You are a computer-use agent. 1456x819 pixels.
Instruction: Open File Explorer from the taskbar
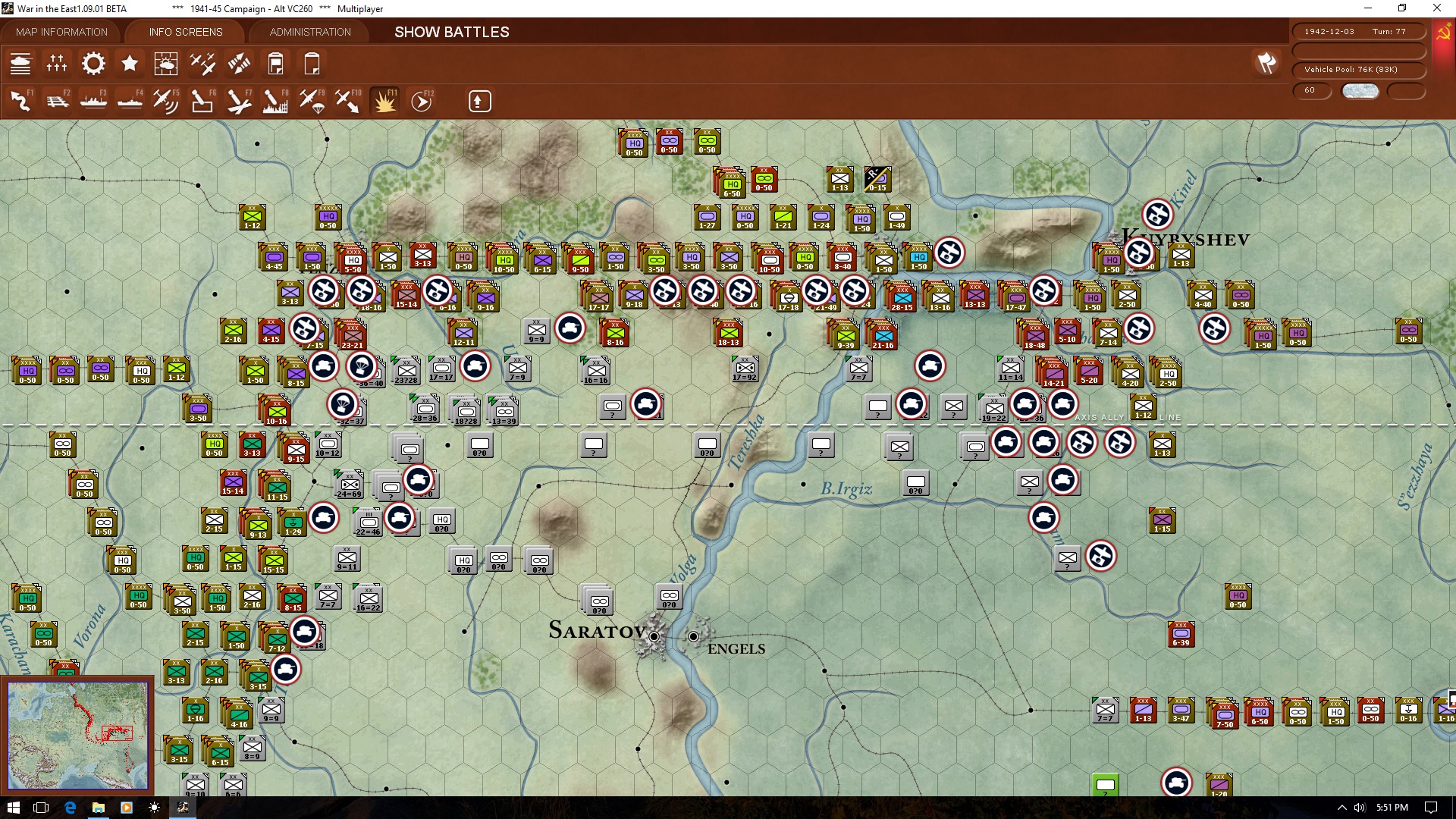[x=98, y=808]
